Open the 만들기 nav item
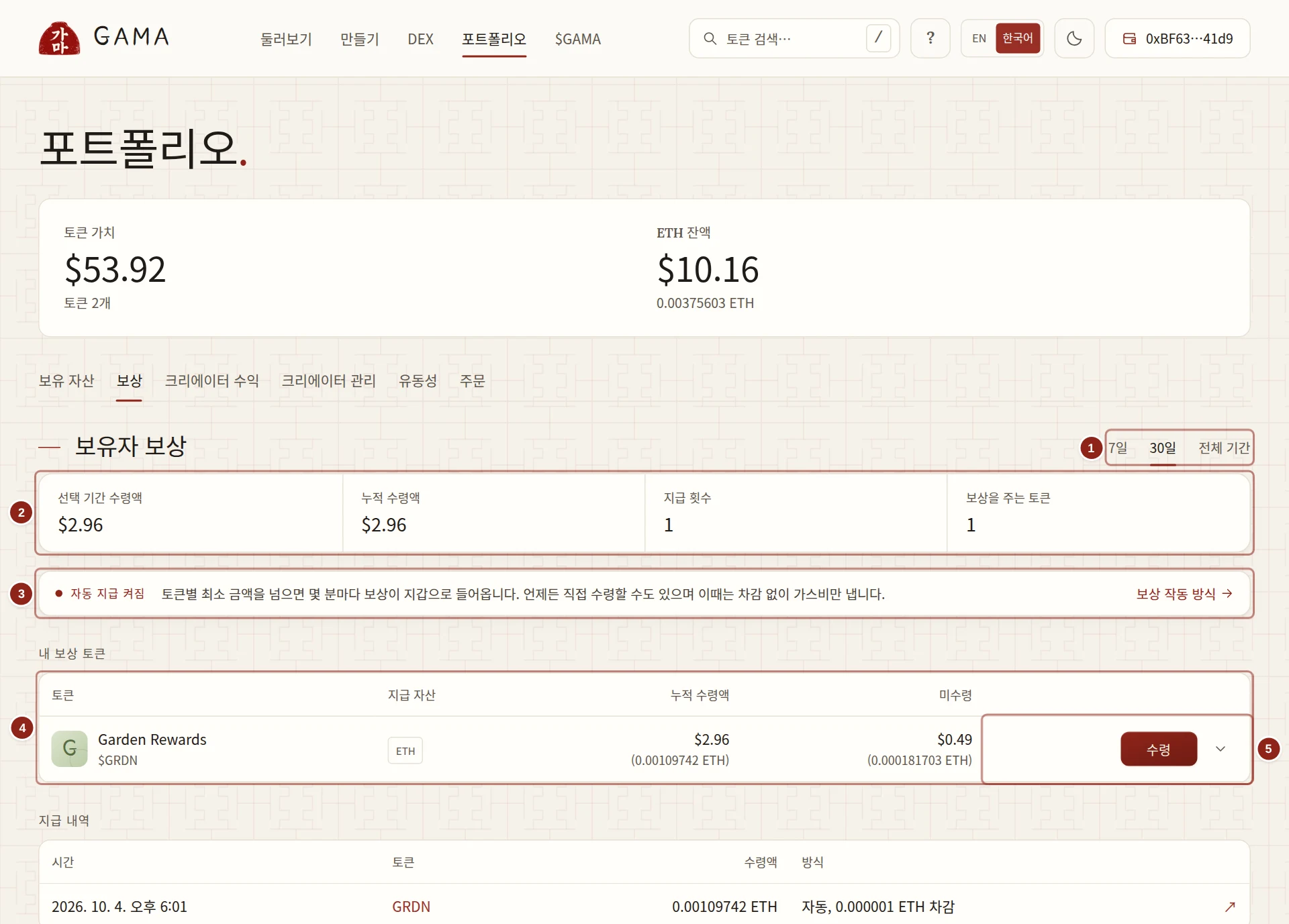This screenshot has height=924, width=1289. (360, 39)
